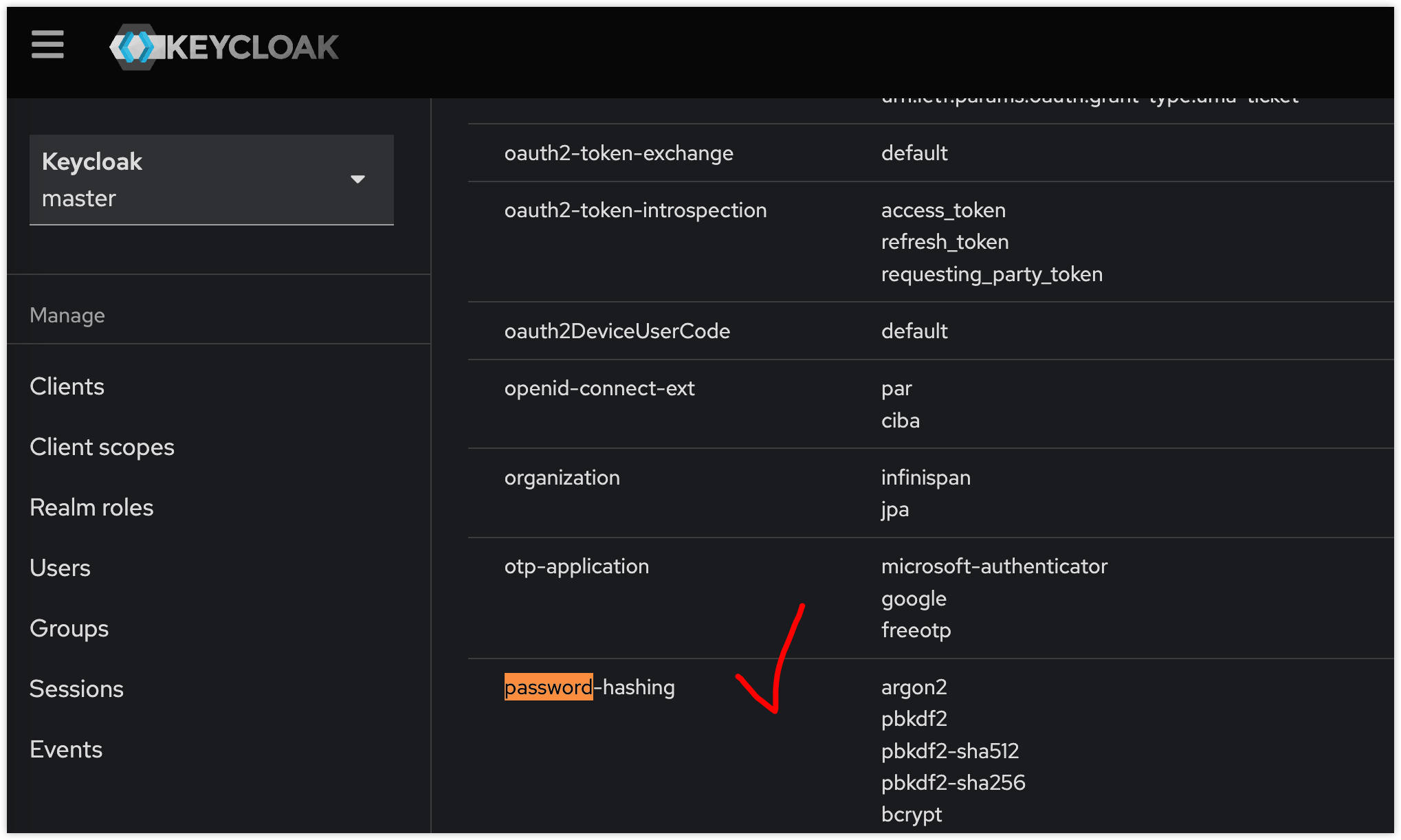The height and width of the screenshot is (840, 1401).
Task: Open Realm roles section
Action: [91, 507]
